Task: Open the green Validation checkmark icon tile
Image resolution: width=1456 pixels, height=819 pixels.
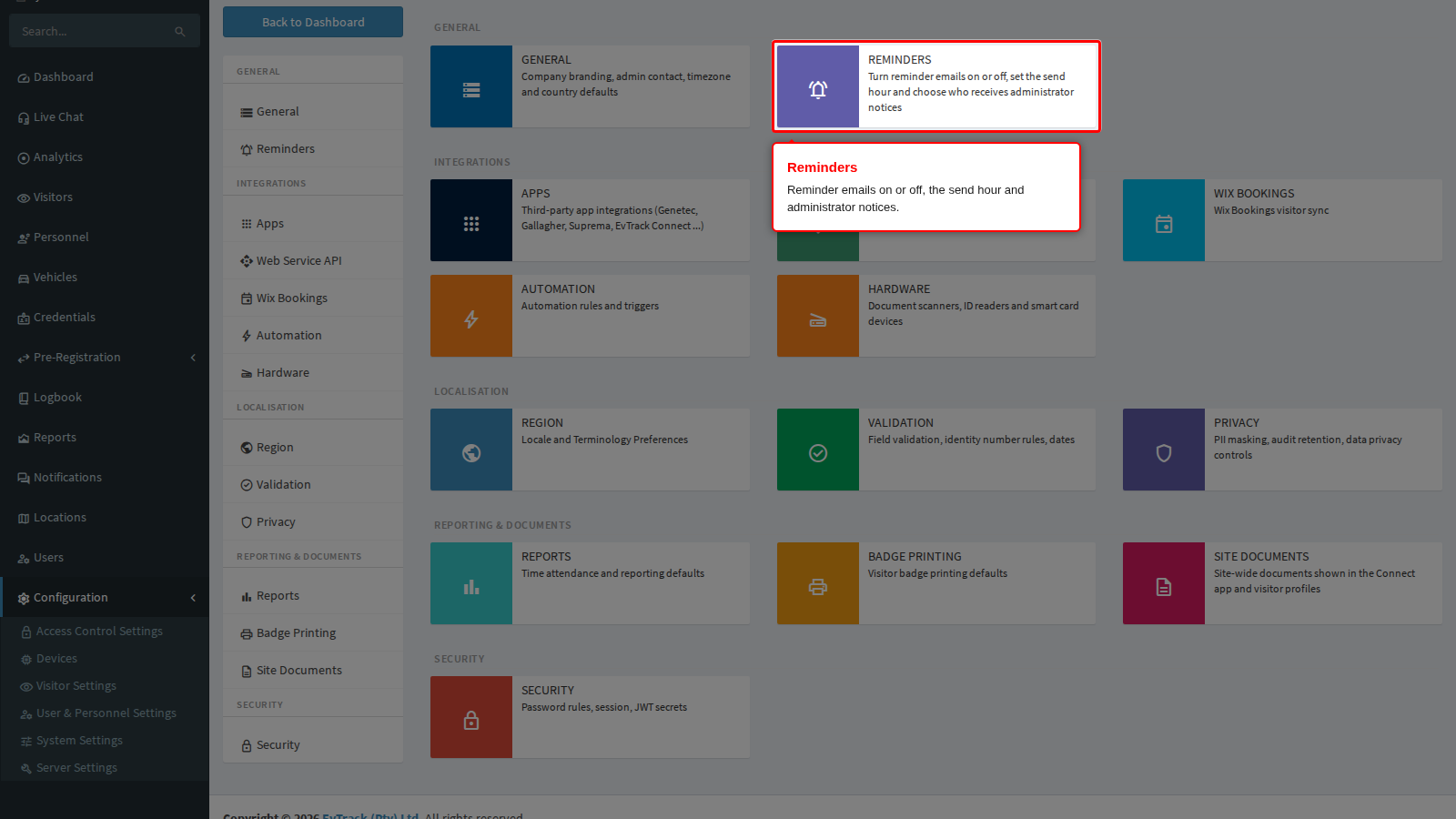Action: [x=818, y=450]
